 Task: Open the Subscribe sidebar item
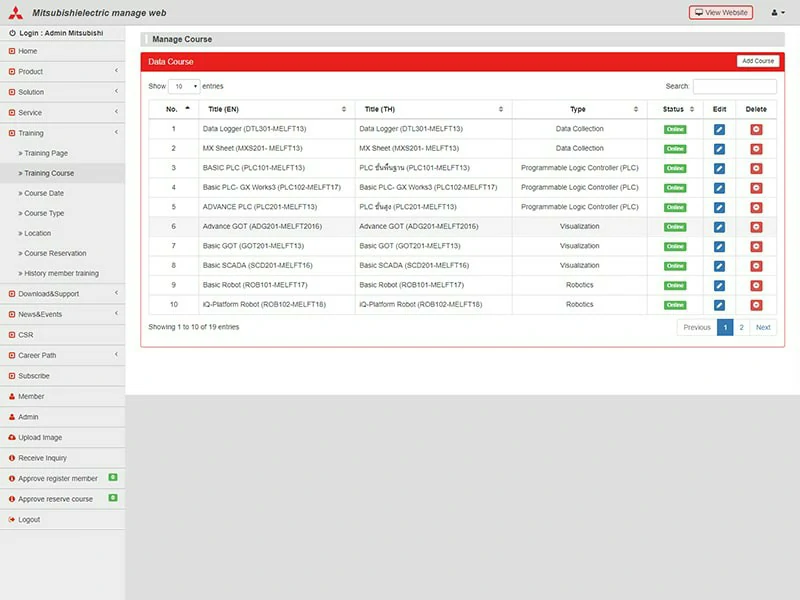62,376
